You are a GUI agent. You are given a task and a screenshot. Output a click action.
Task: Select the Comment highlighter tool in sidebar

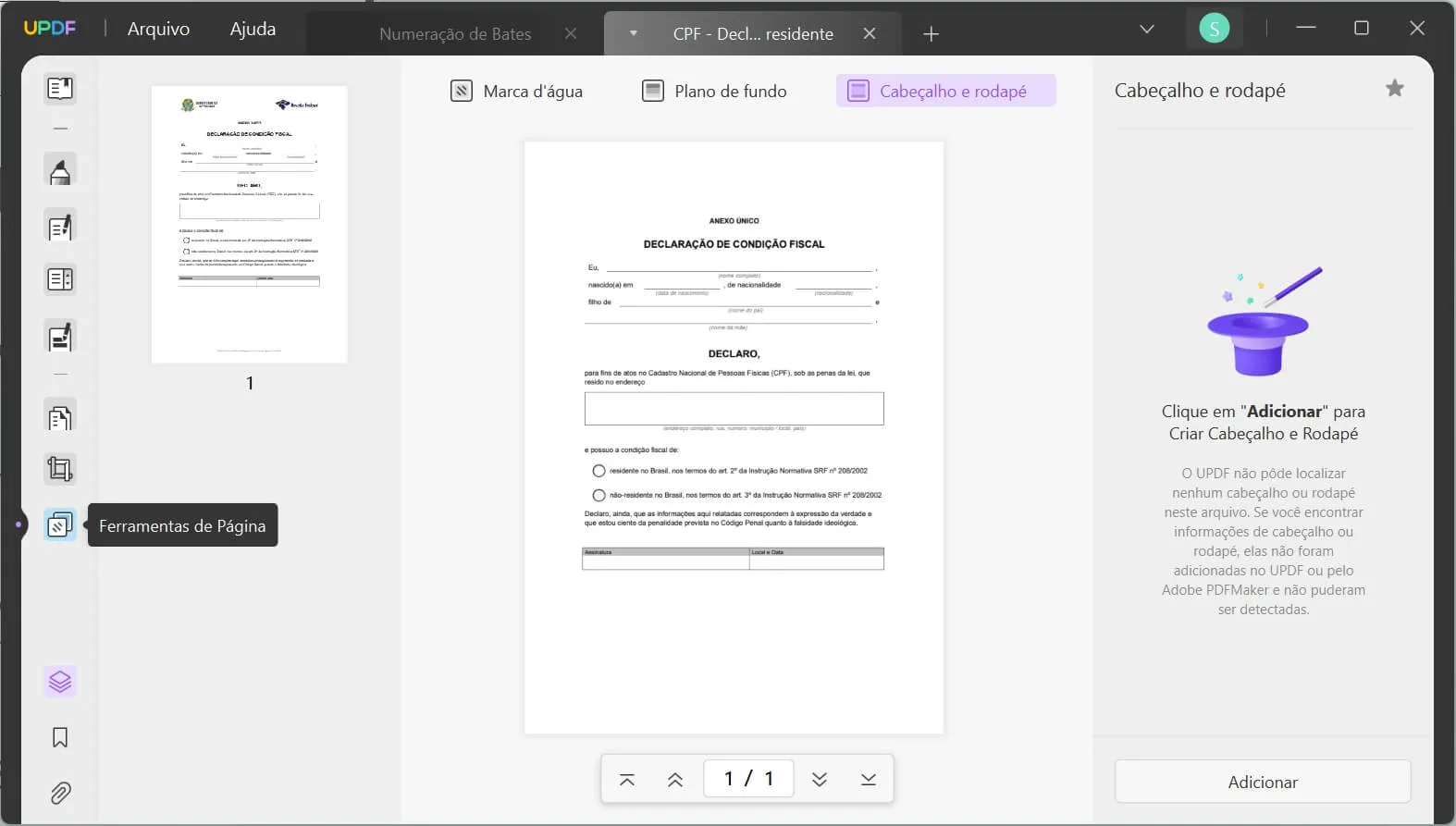click(x=60, y=171)
